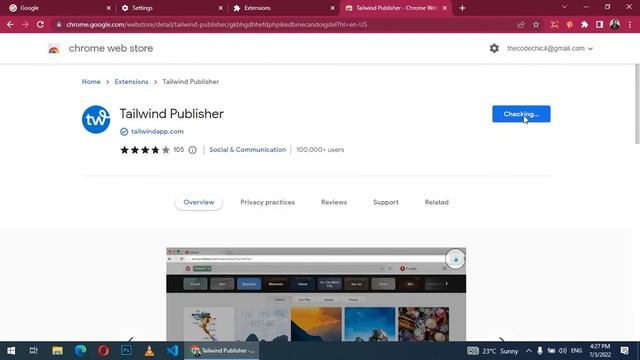Click the 100,000+ users text

(320, 150)
